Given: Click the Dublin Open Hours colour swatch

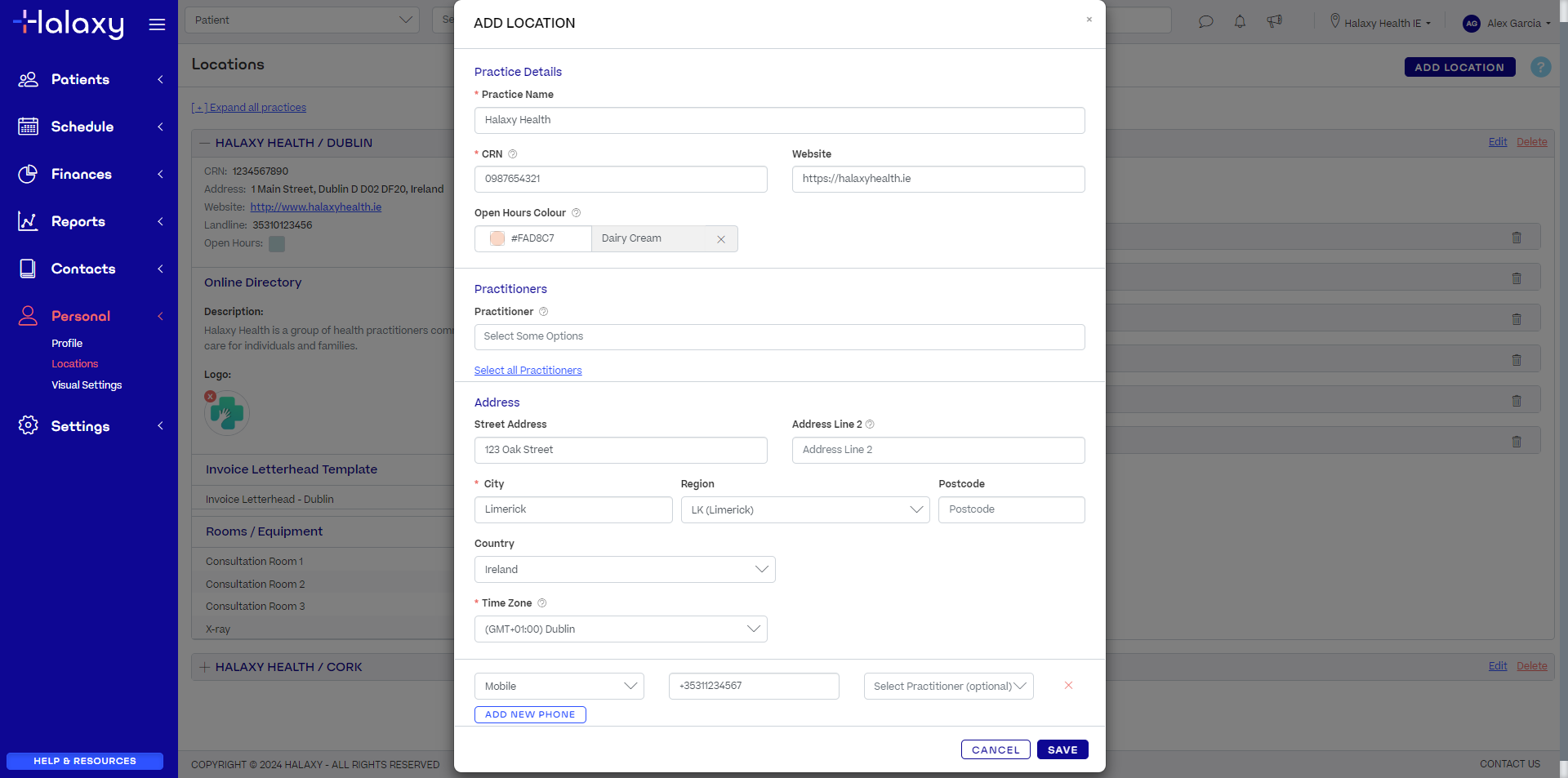Looking at the screenshot, I should (277, 243).
